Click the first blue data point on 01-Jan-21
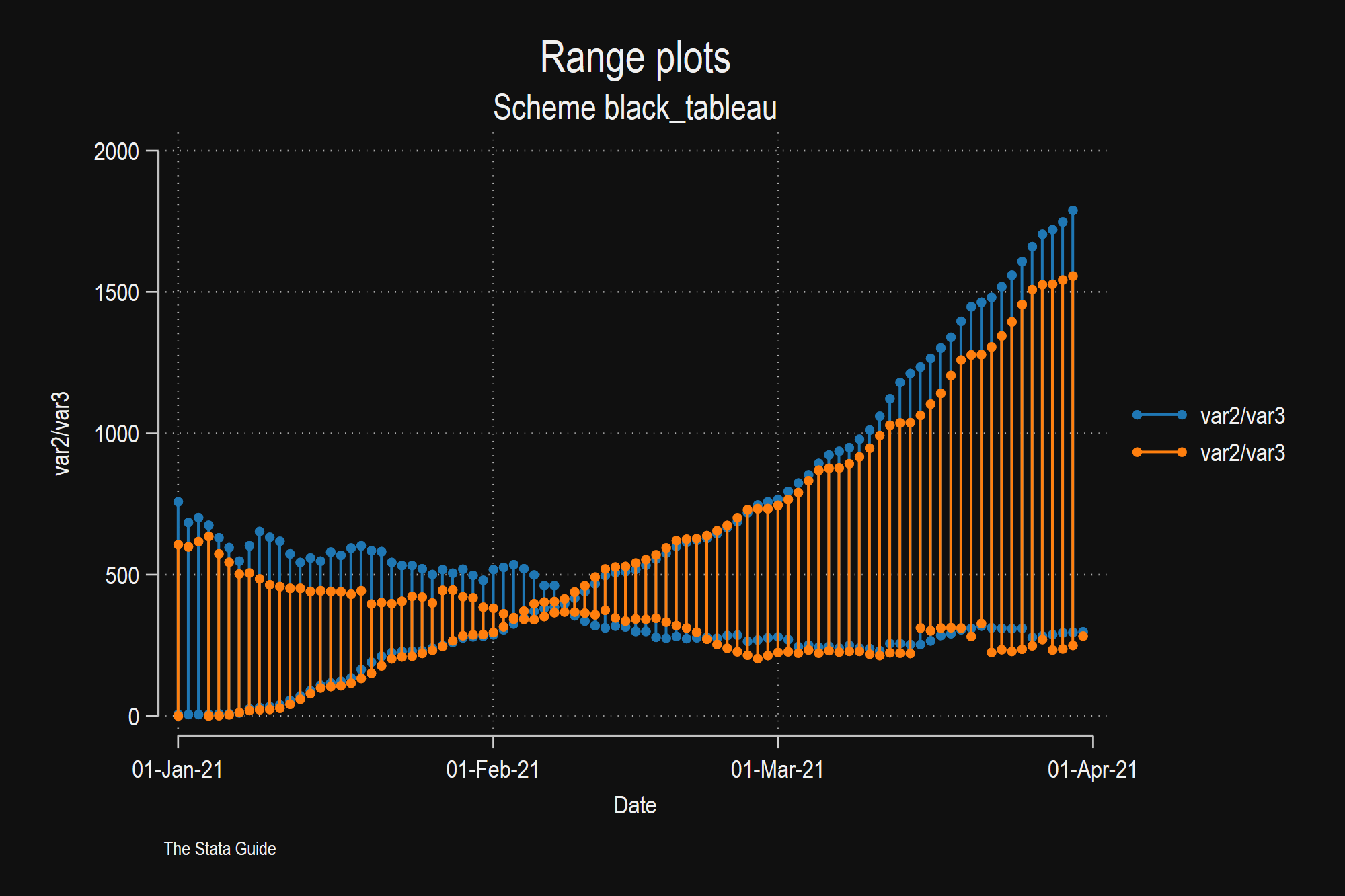The width and height of the screenshot is (1345, 896). (178, 501)
